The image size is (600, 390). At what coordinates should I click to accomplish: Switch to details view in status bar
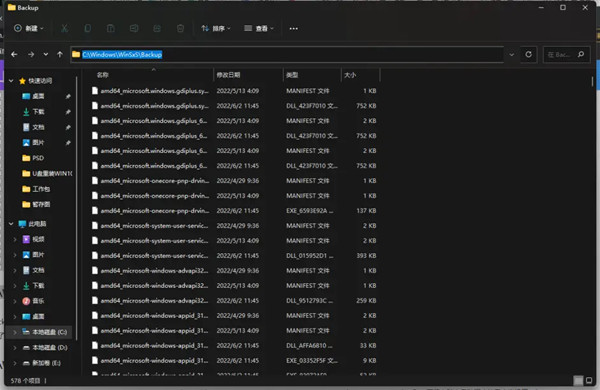(578, 380)
